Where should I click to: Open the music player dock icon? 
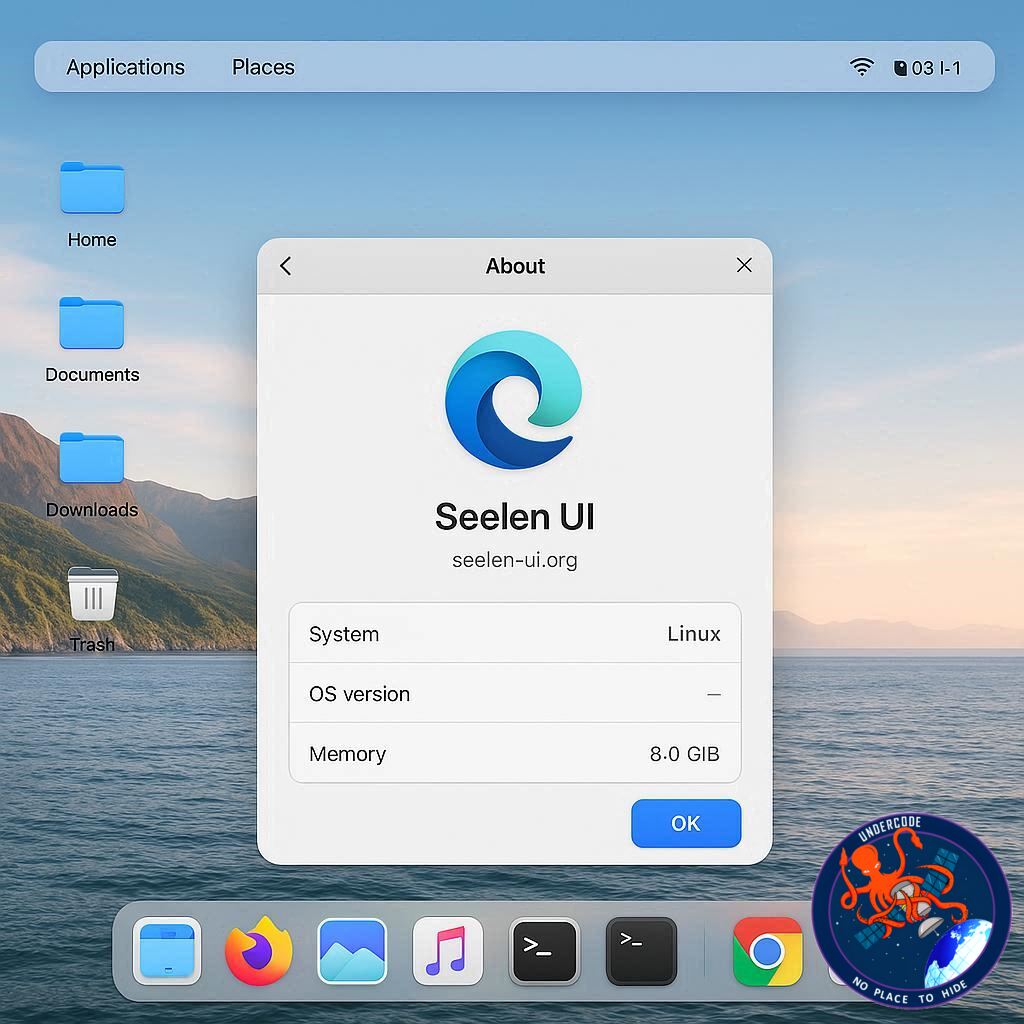tap(447, 951)
